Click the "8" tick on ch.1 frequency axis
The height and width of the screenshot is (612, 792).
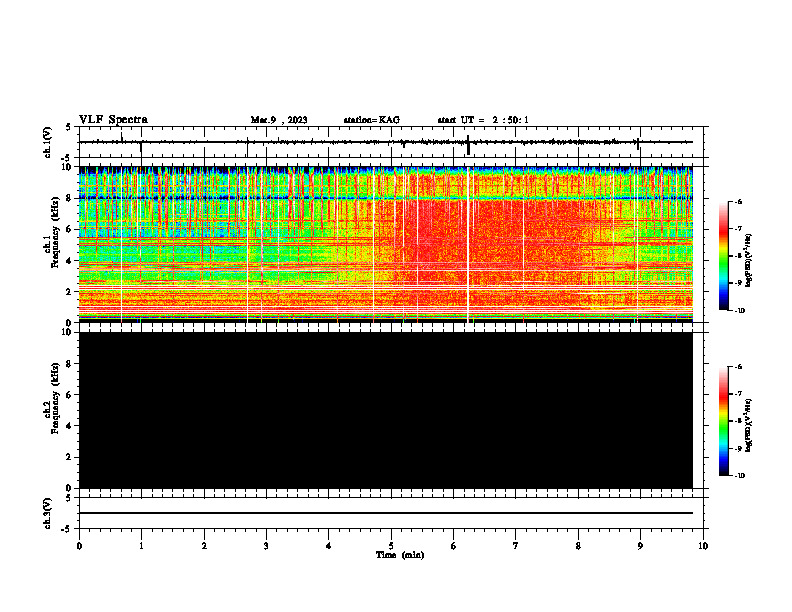pos(70,198)
